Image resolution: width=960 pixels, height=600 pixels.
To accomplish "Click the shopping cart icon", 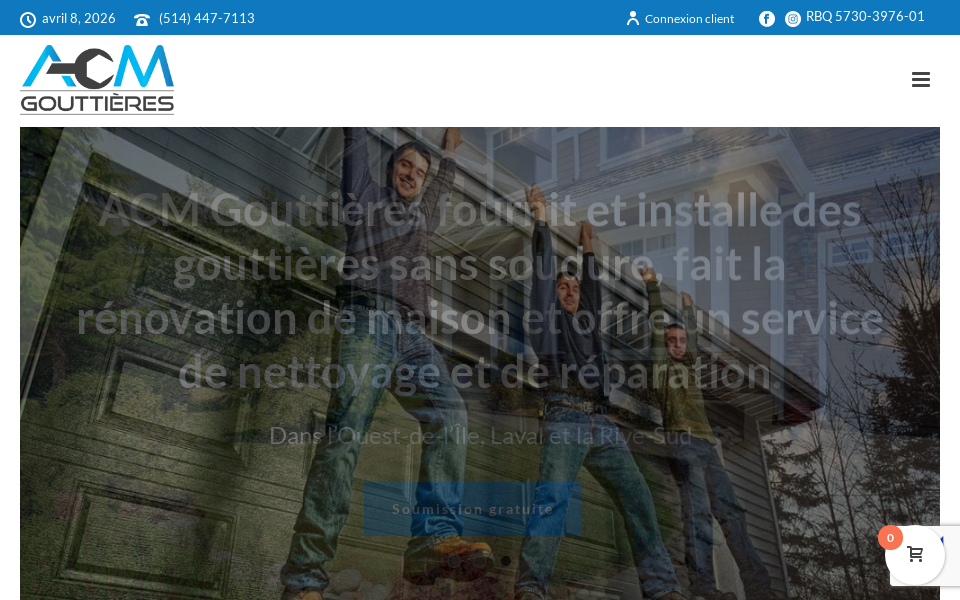I will 915,555.
